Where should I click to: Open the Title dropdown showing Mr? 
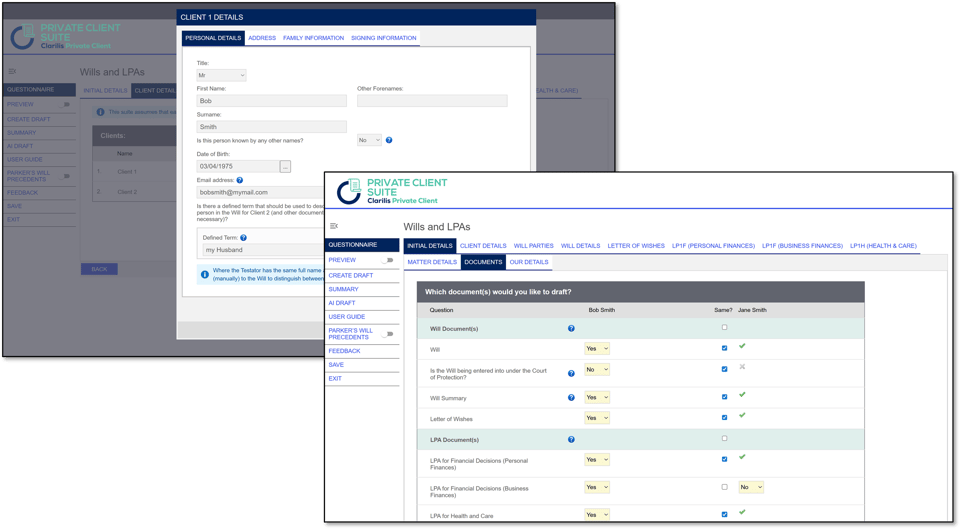[x=221, y=75]
